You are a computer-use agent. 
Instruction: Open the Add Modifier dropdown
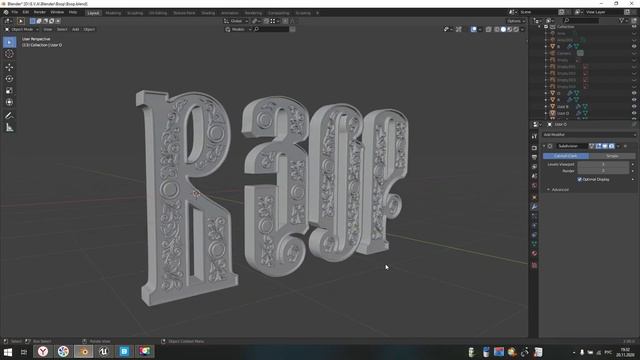click(589, 135)
